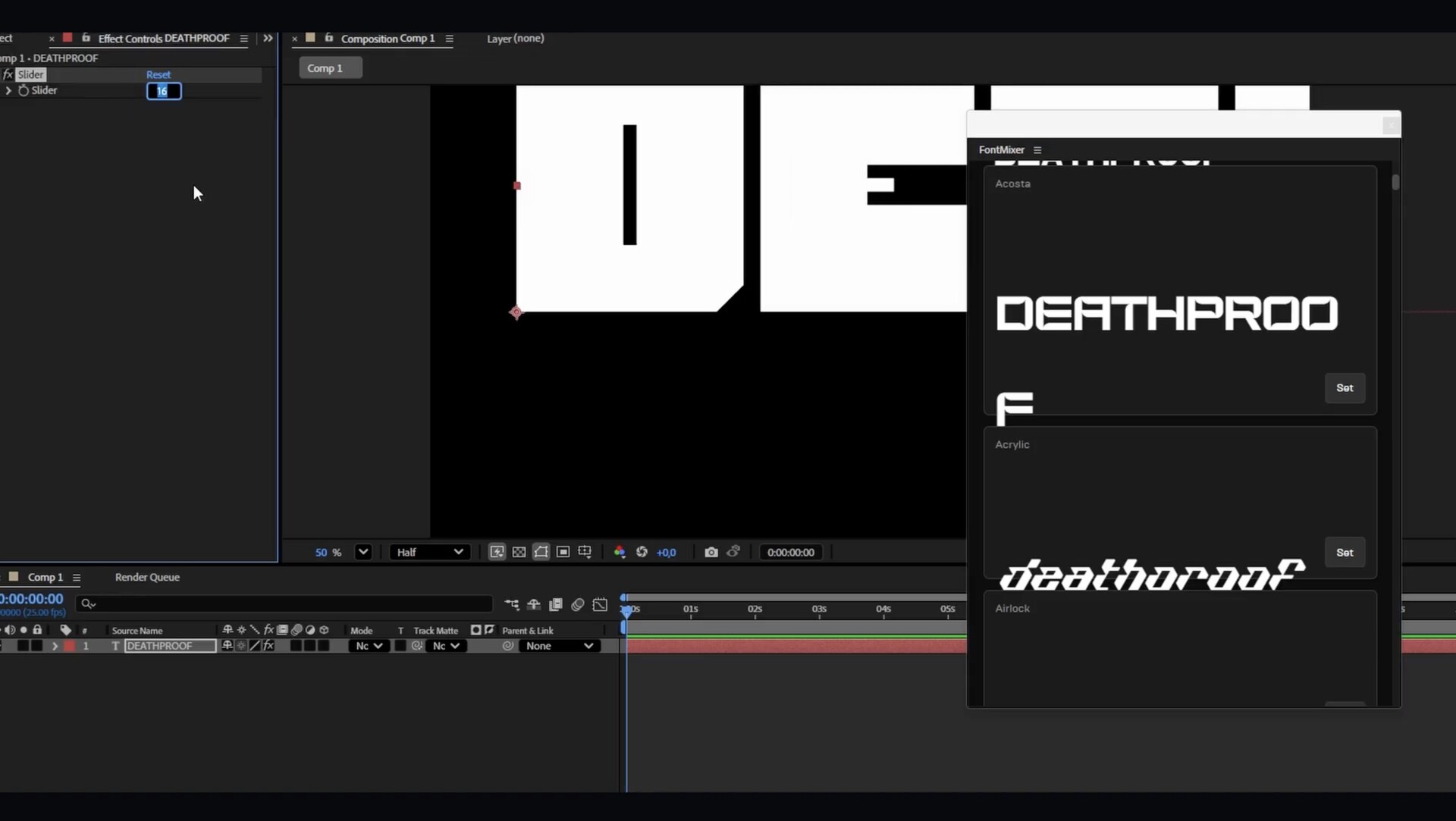Toggle the fx switch on DEATHPROOF layer

[268, 646]
